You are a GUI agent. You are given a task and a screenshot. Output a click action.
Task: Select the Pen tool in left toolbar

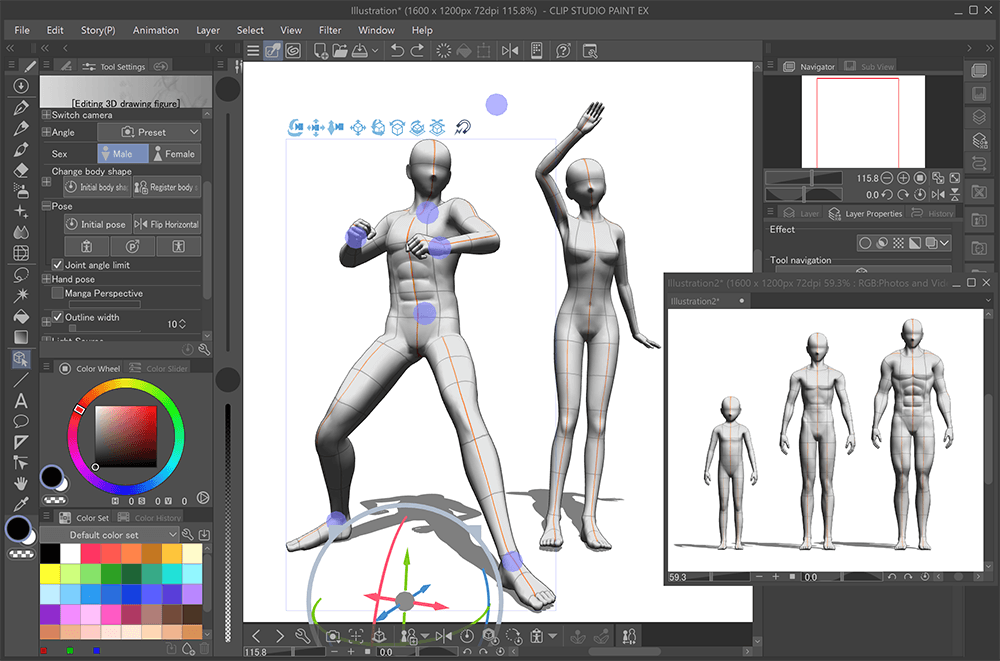(x=20, y=107)
